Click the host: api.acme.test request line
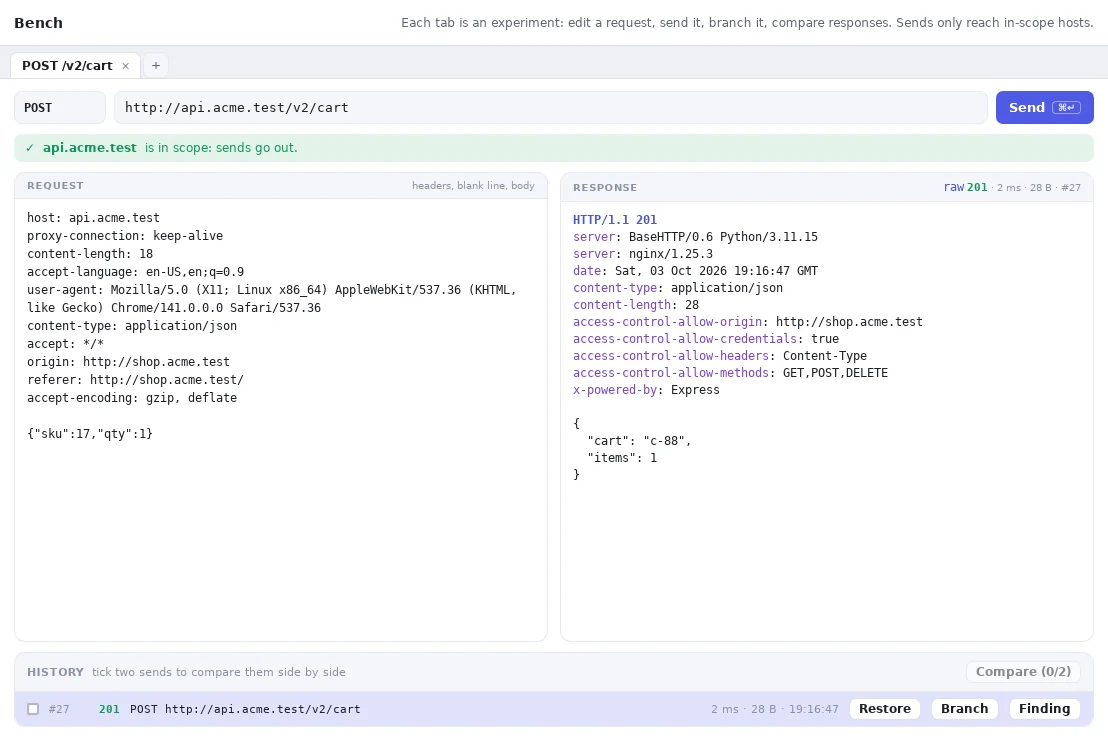This screenshot has height=747, width=1108. pyautogui.click(x=93, y=218)
